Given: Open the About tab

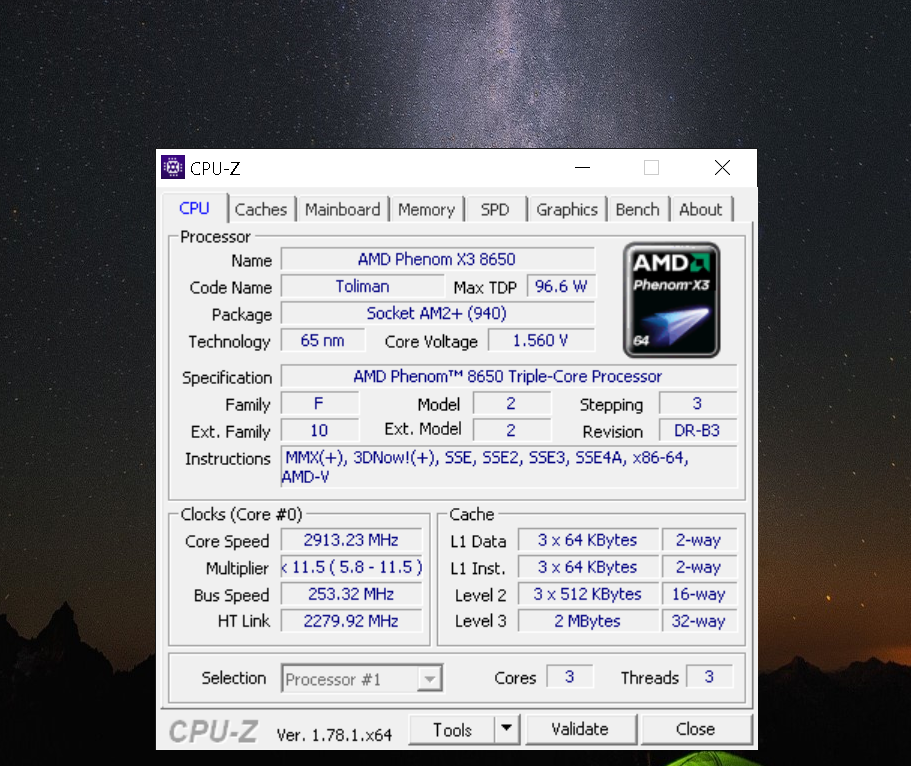Looking at the screenshot, I should [x=700, y=209].
